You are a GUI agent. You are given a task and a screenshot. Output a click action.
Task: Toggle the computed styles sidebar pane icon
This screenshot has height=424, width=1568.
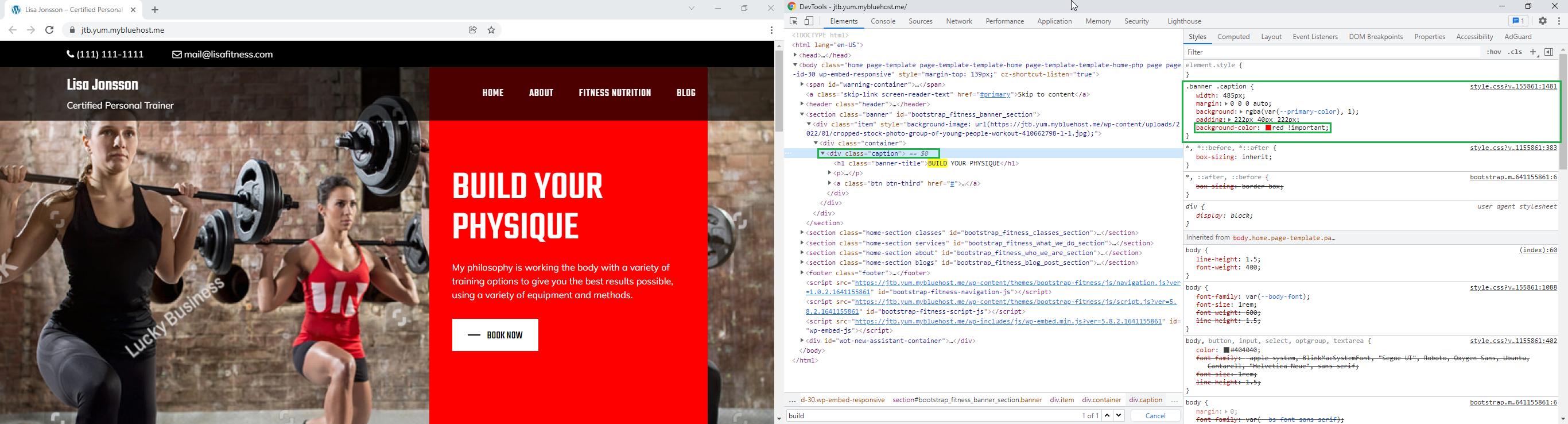[1549, 52]
